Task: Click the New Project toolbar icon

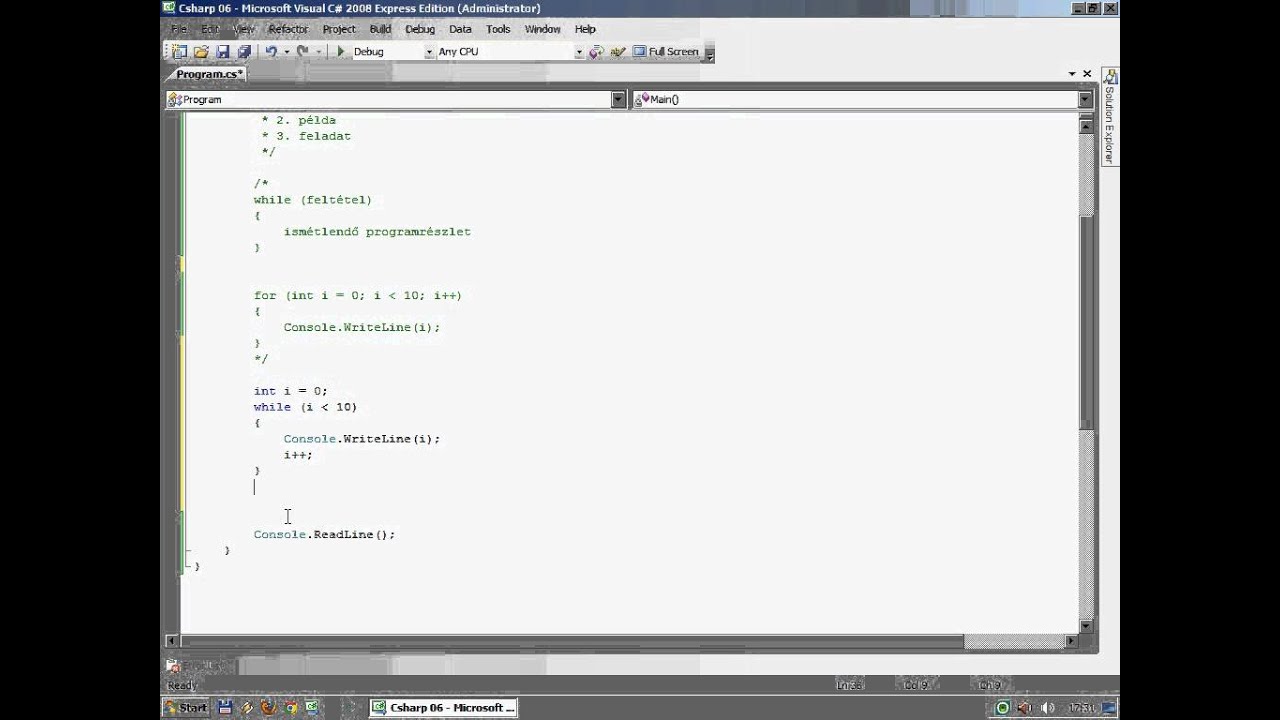Action: point(179,52)
